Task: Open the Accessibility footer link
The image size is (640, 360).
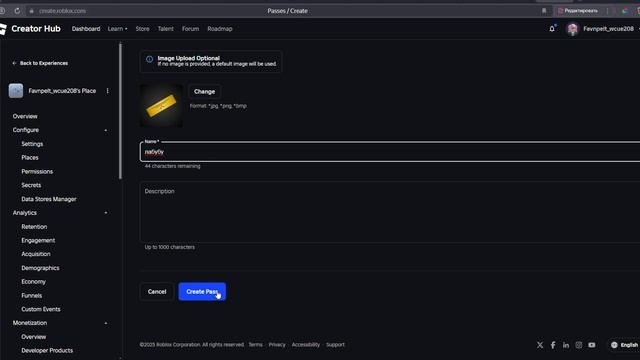Action: [x=306, y=345]
